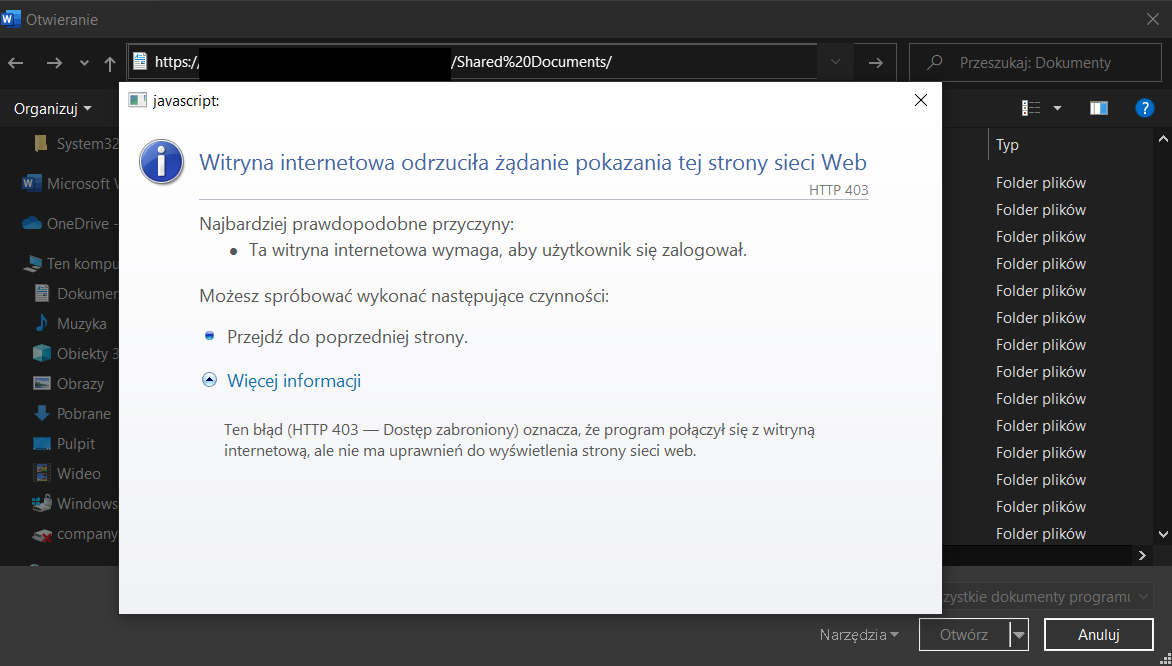
Task: Click the HTTP 403 label
Action: click(839, 190)
